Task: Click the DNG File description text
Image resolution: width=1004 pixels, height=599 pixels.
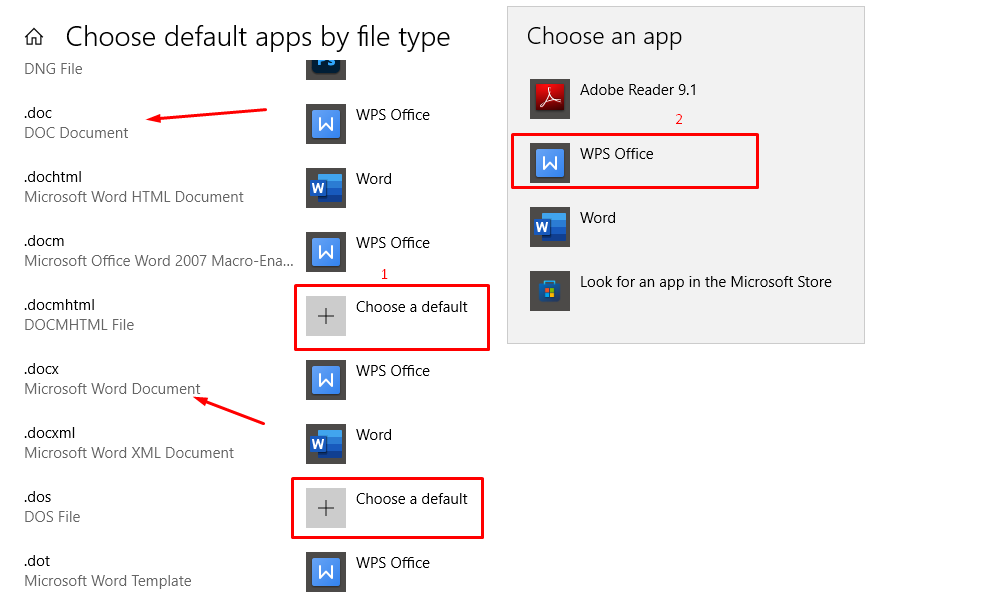Action: tap(53, 69)
